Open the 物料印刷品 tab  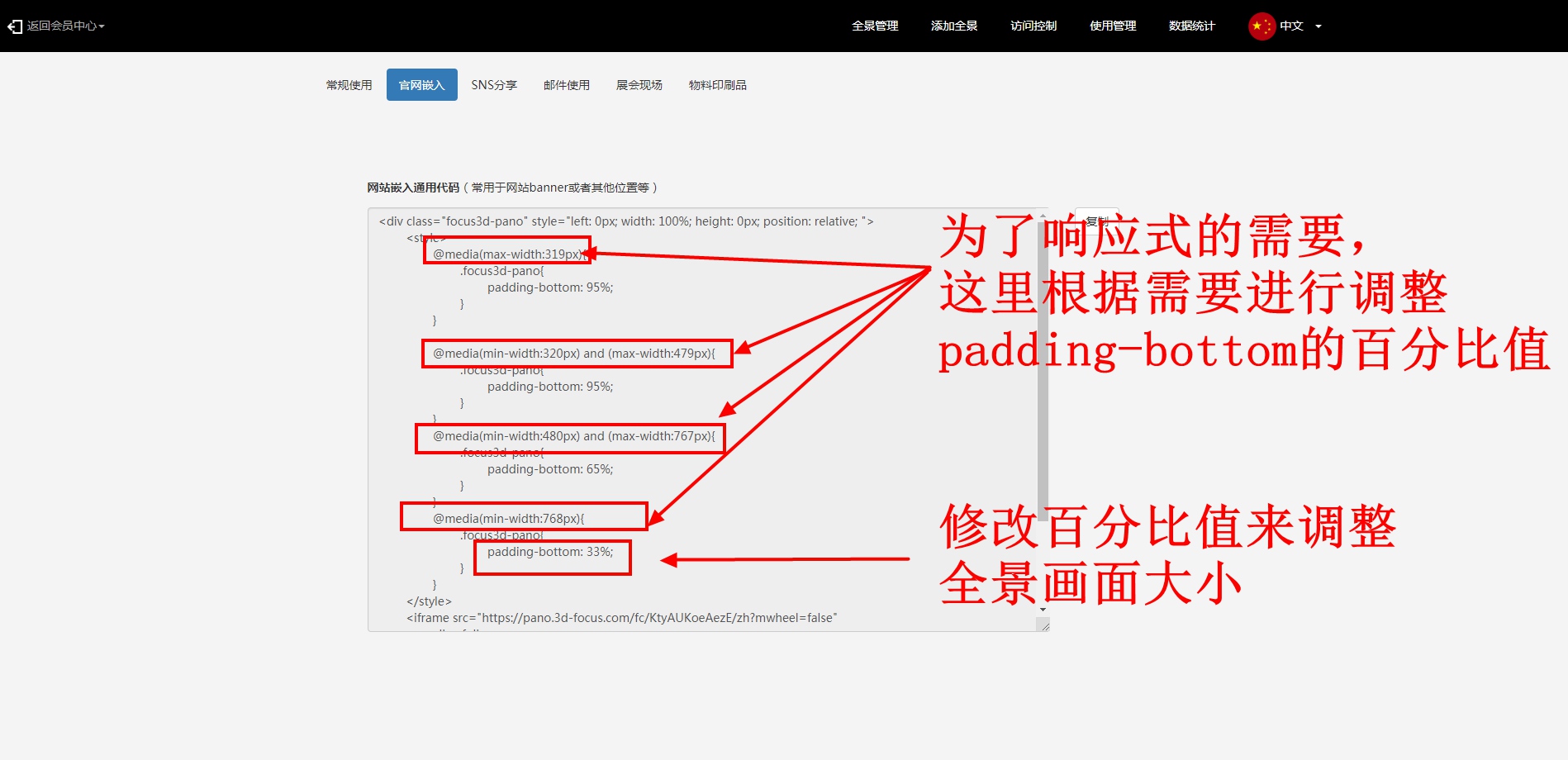(x=718, y=85)
